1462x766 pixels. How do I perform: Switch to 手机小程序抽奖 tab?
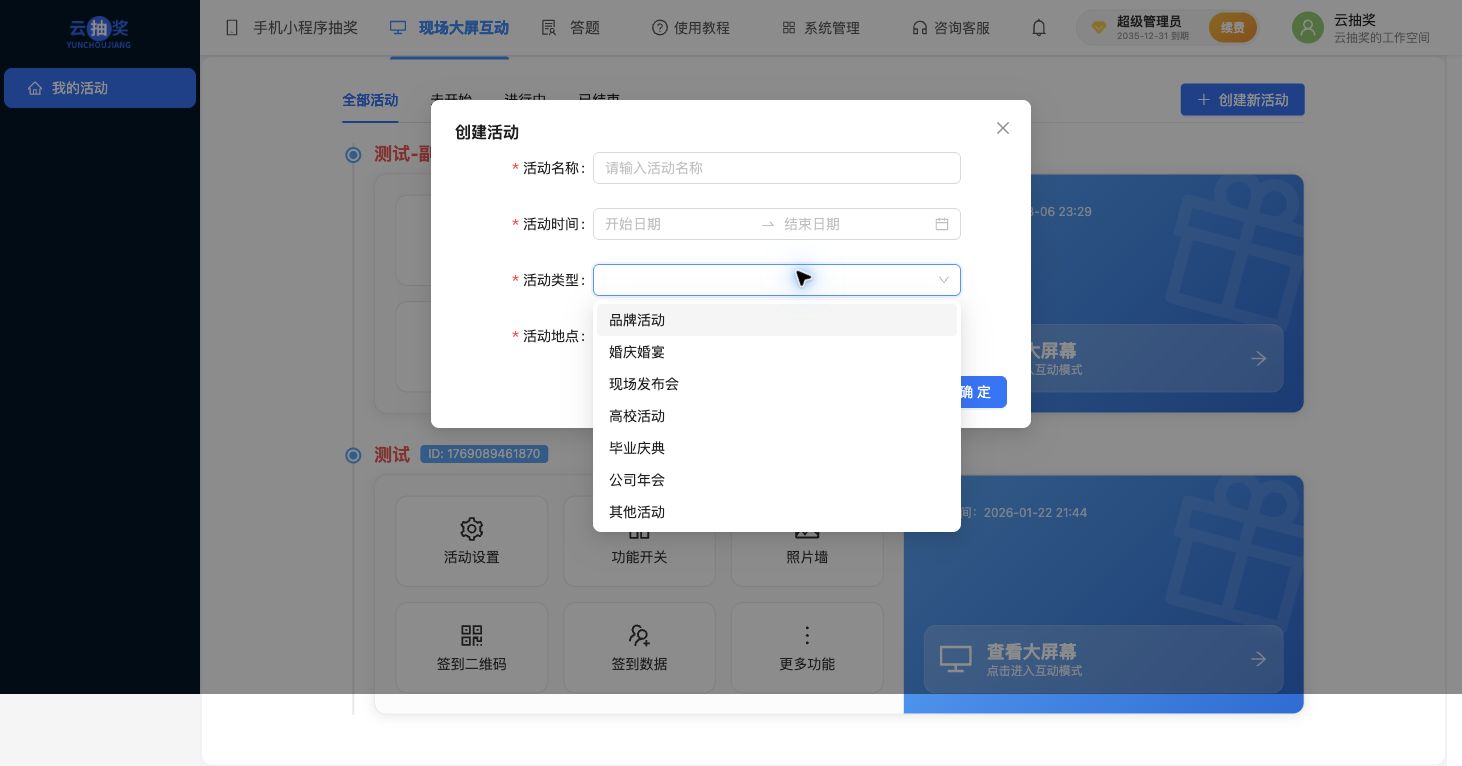(291, 28)
